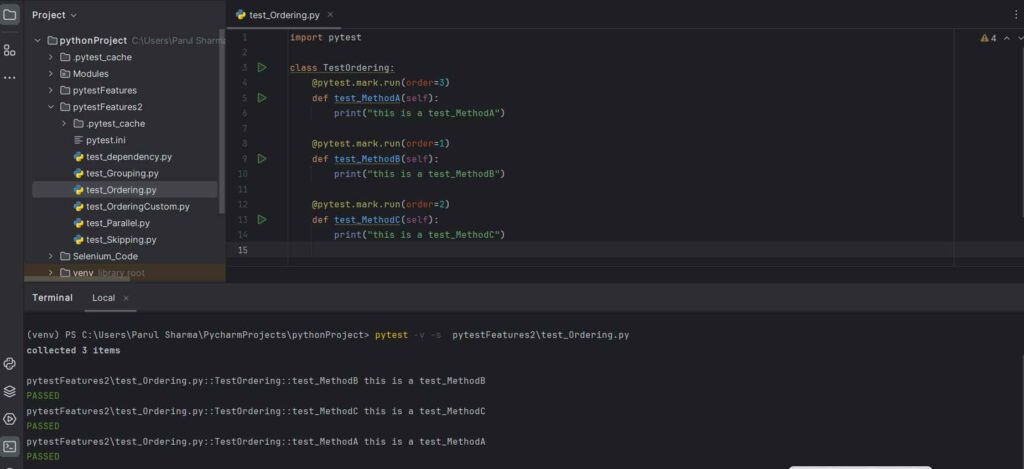Click the test_MethodA result line in terminal
The height and width of the screenshot is (469, 1024).
(x=255, y=442)
